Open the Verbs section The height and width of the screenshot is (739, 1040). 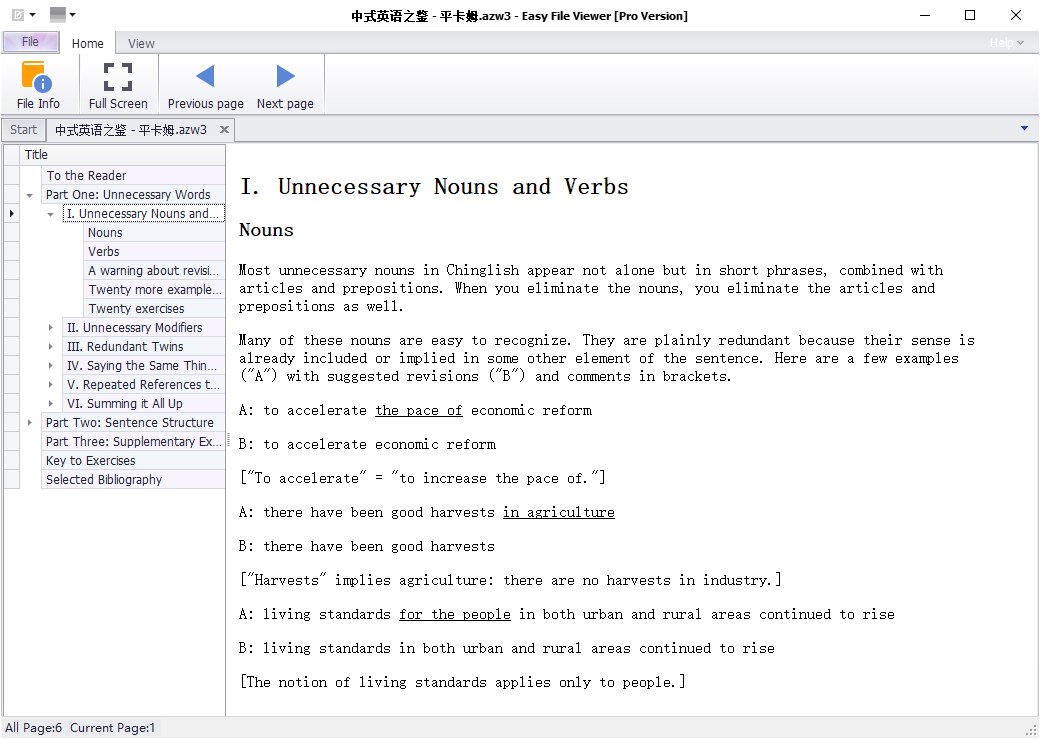tap(154, 251)
